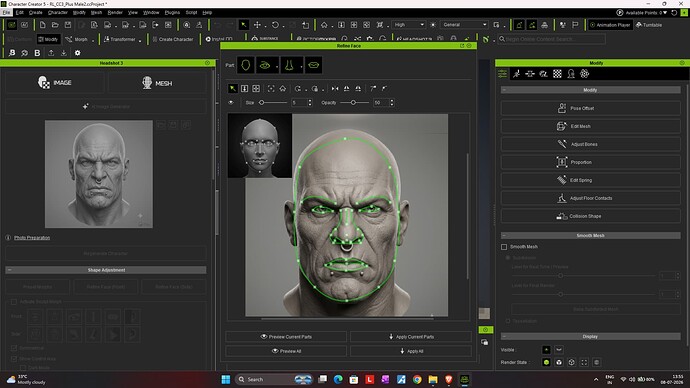This screenshot has height=388, width=690.
Task: Toggle the green Render State button
Action: click(546, 362)
